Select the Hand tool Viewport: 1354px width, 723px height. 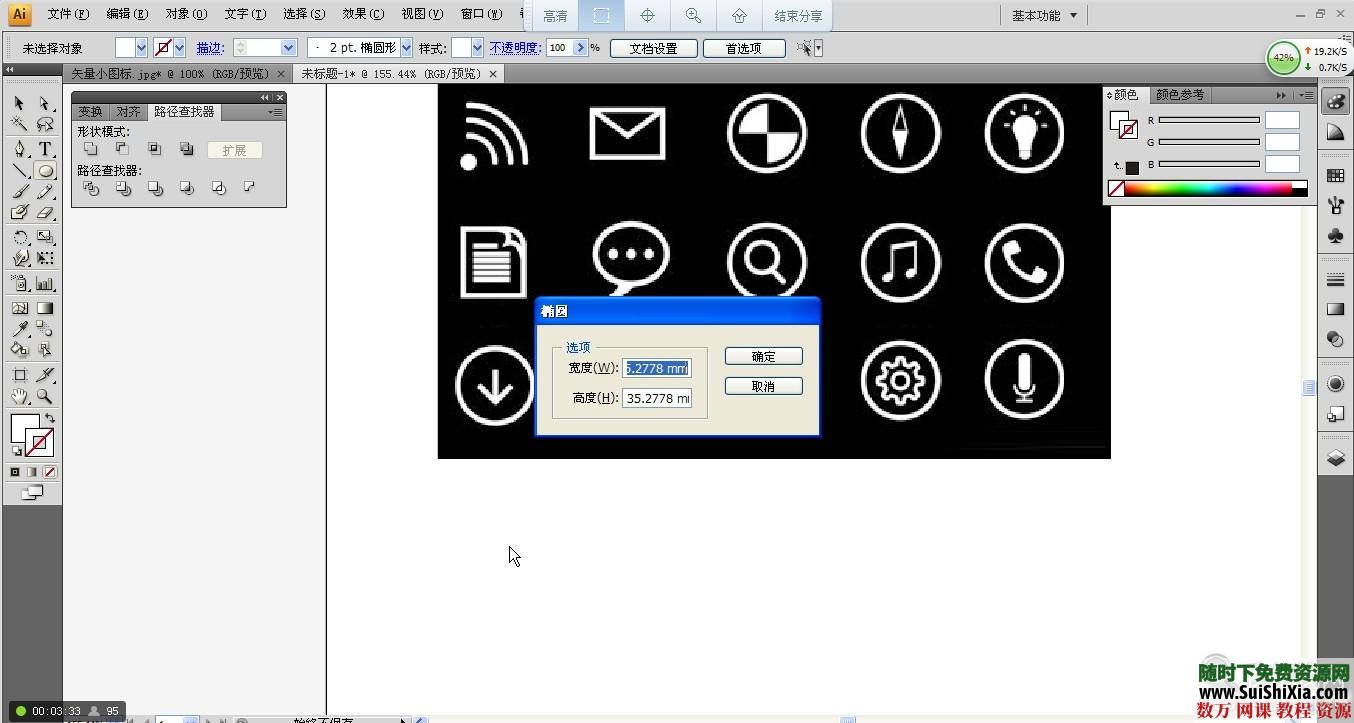coord(19,397)
